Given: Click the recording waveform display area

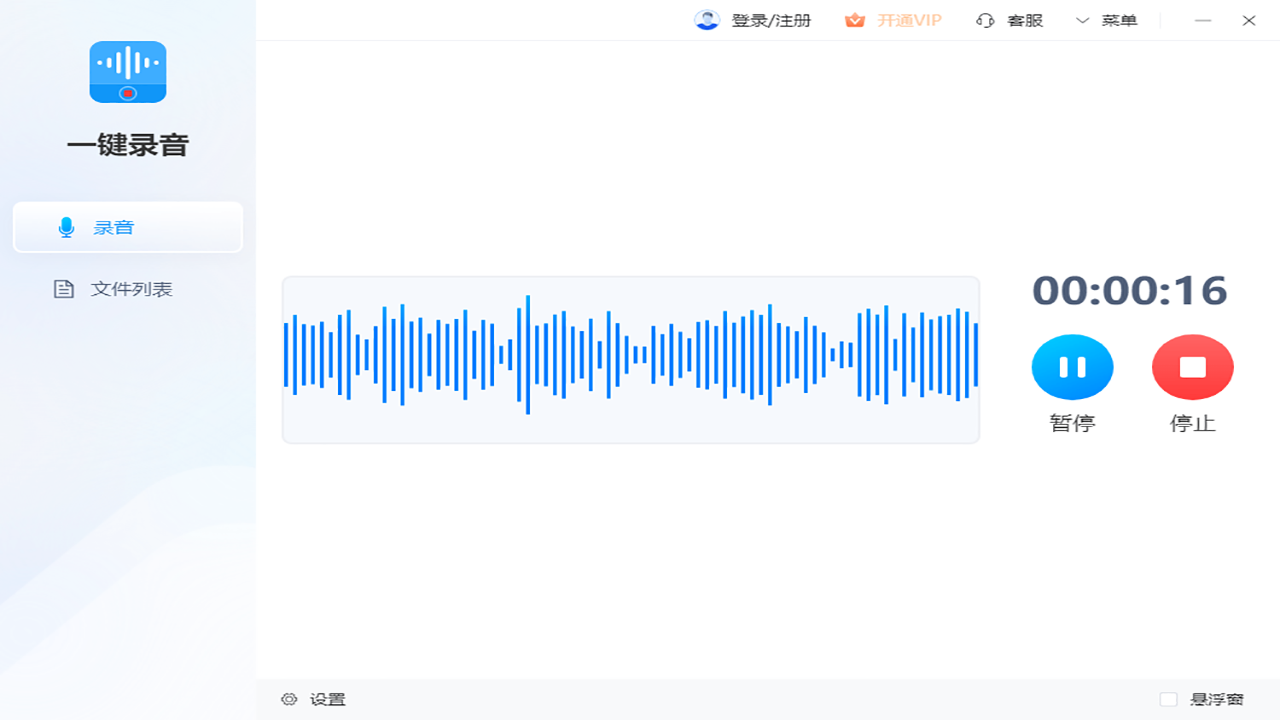Looking at the screenshot, I should point(630,358).
